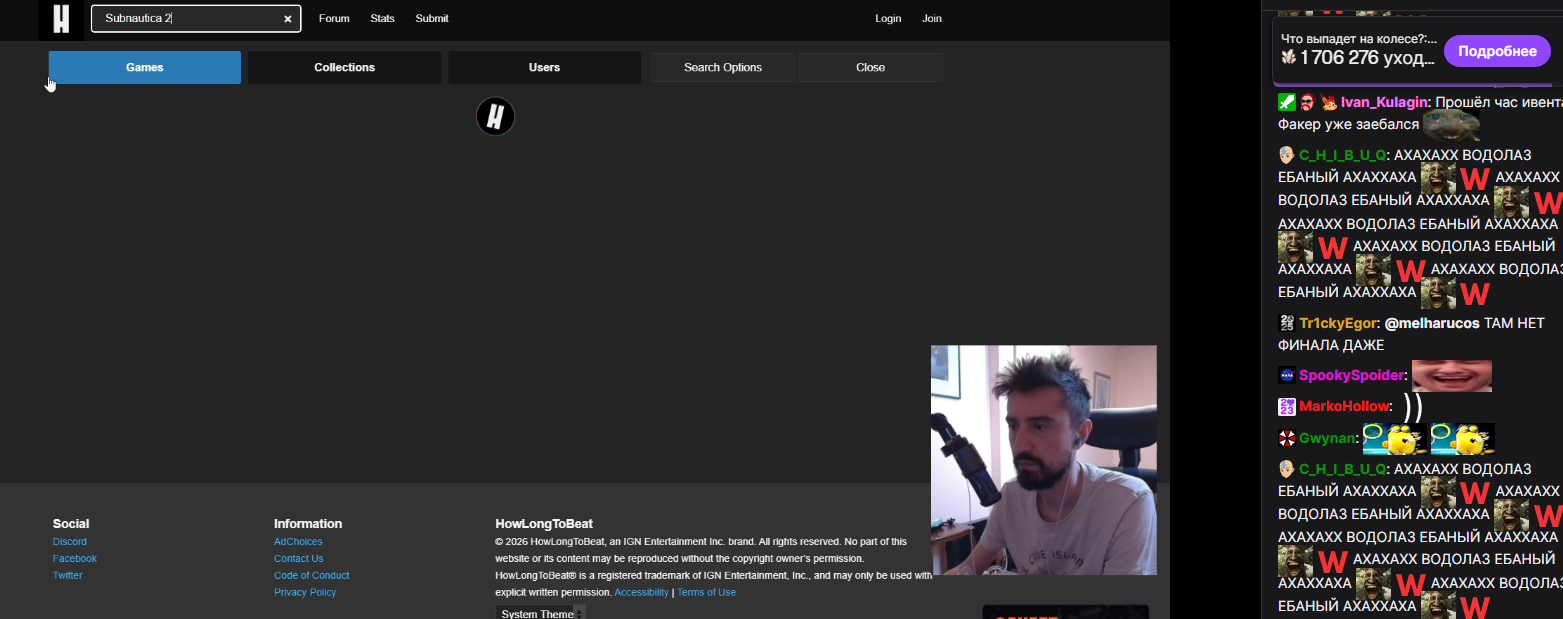Expand the System Theme dropdown

coord(540,613)
